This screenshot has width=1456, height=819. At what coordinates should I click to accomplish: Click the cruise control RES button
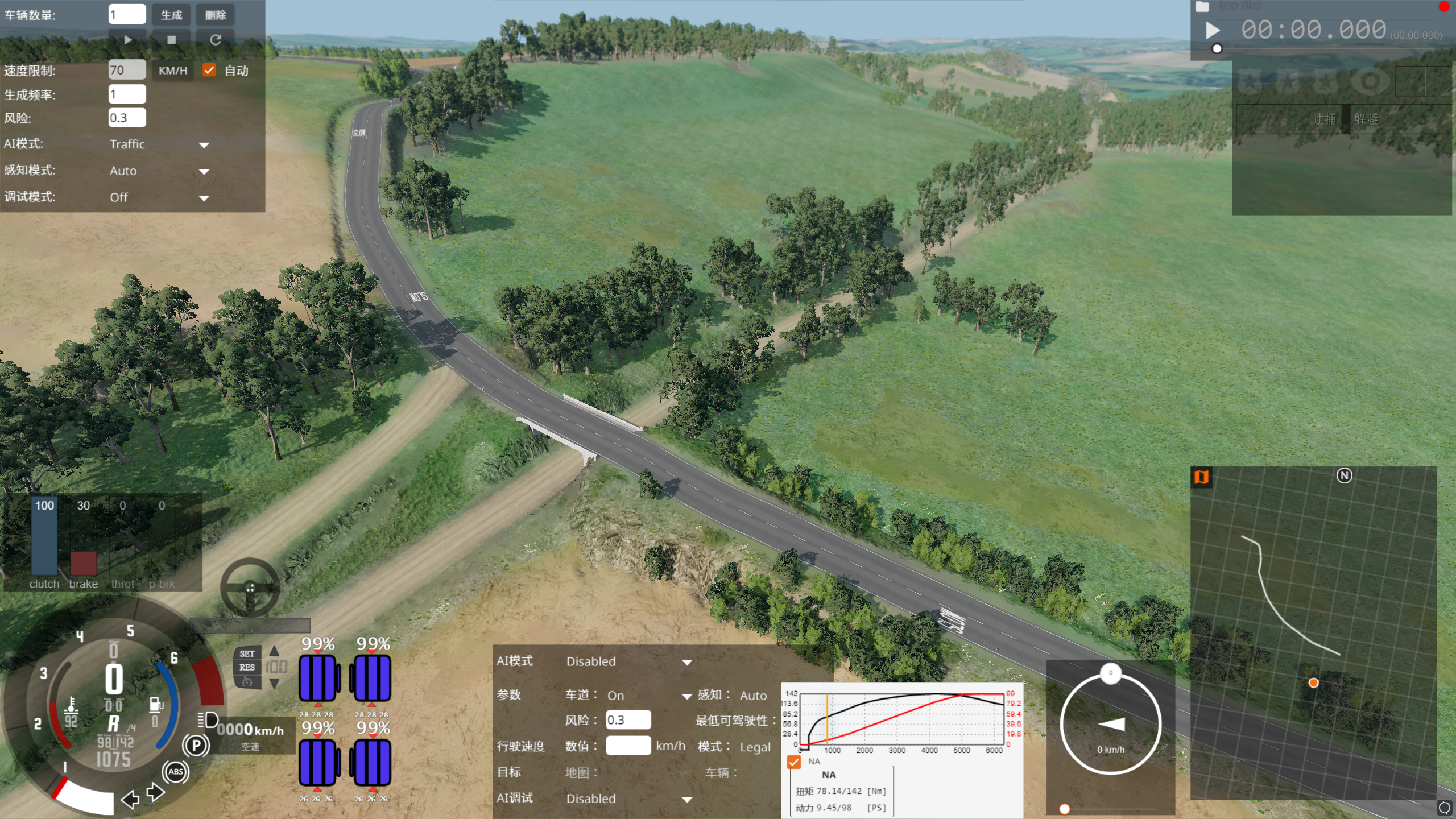247,667
